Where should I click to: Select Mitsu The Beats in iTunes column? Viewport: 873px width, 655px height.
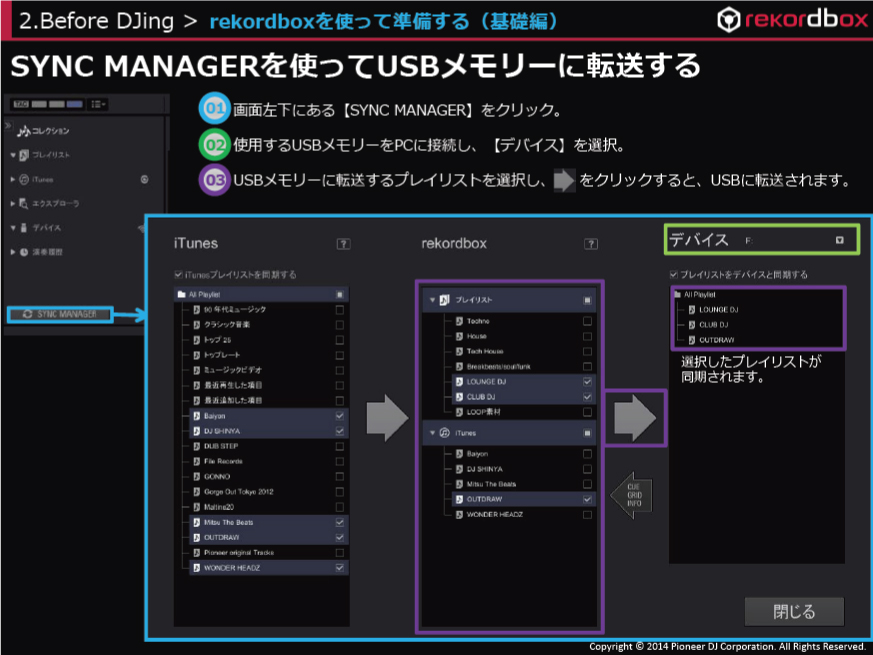click(x=271, y=522)
